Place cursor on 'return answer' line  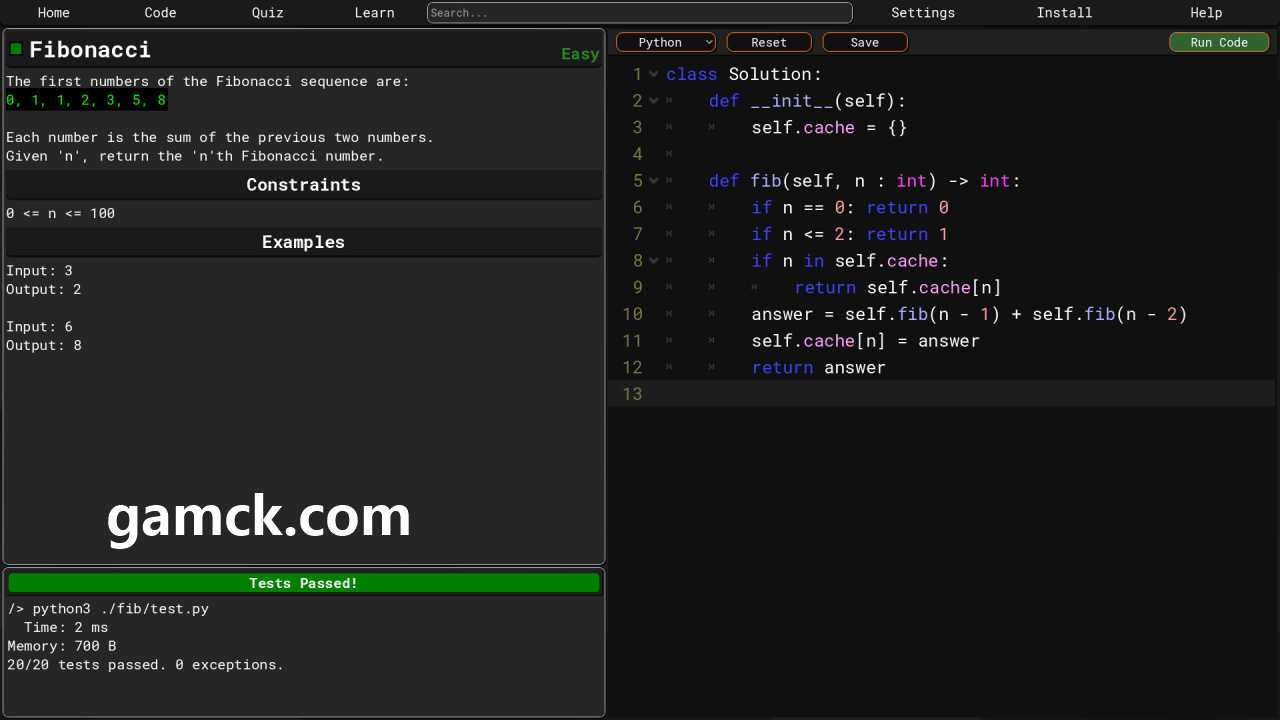[819, 367]
